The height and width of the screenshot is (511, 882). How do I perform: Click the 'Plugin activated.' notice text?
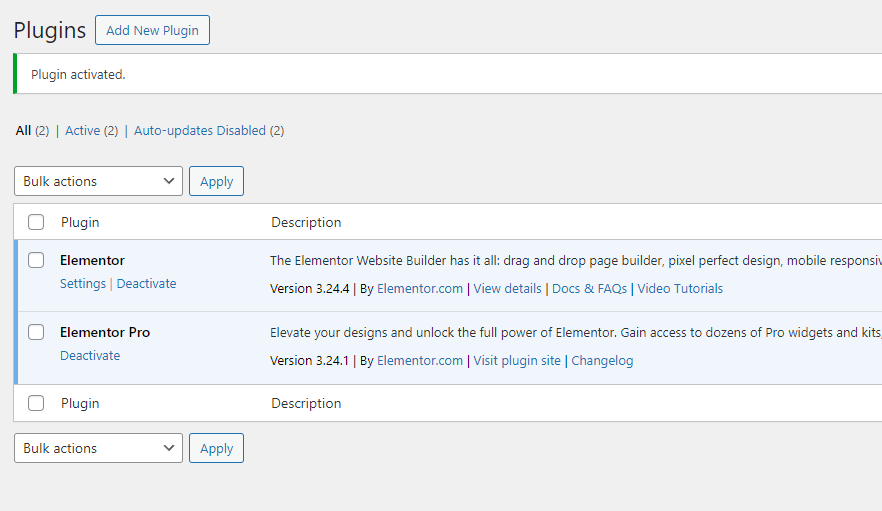[x=78, y=74]
